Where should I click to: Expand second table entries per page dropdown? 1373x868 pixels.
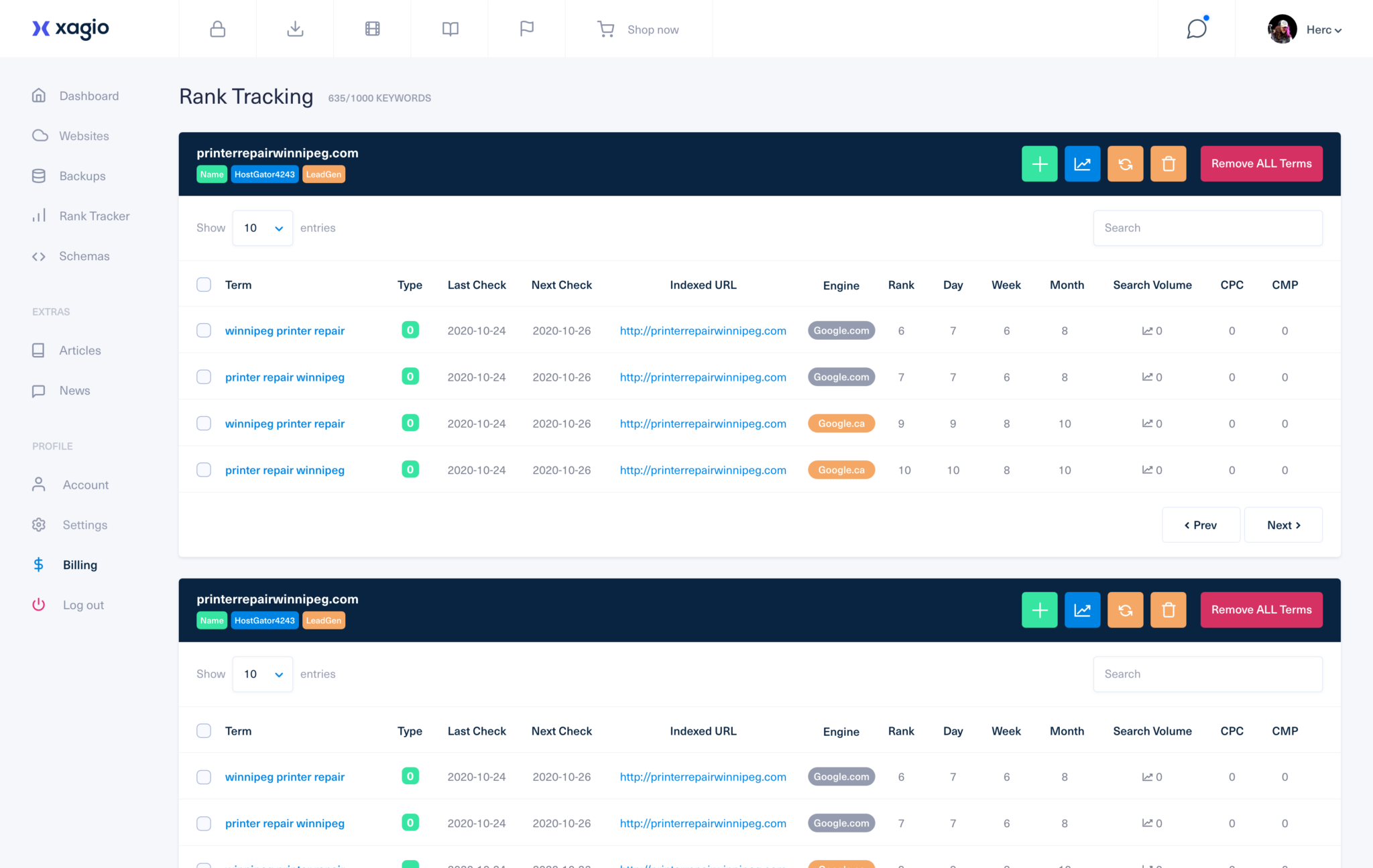click(262, 673)
